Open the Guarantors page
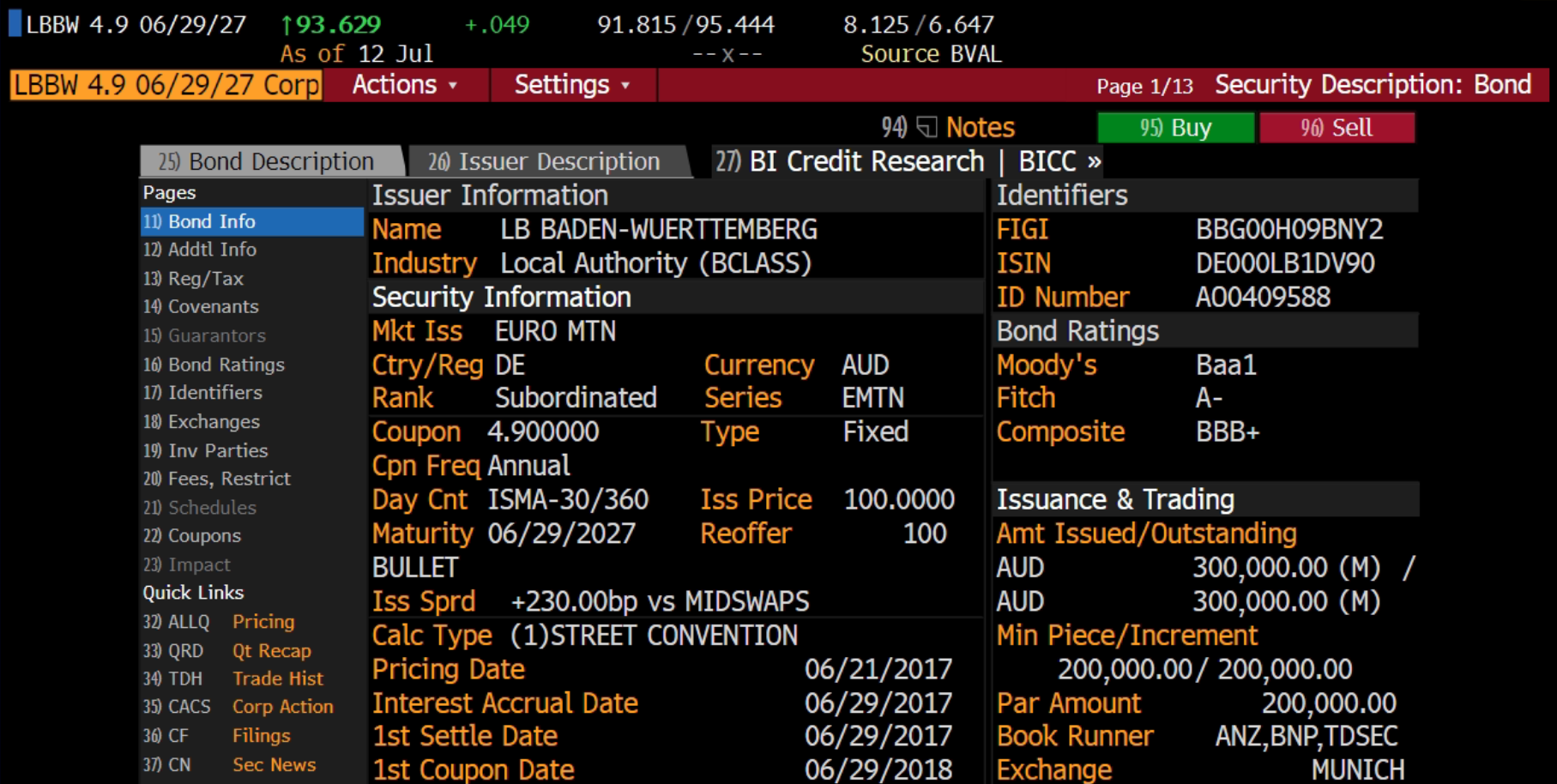Screen dimensions: 1557x784 point(252,335)
